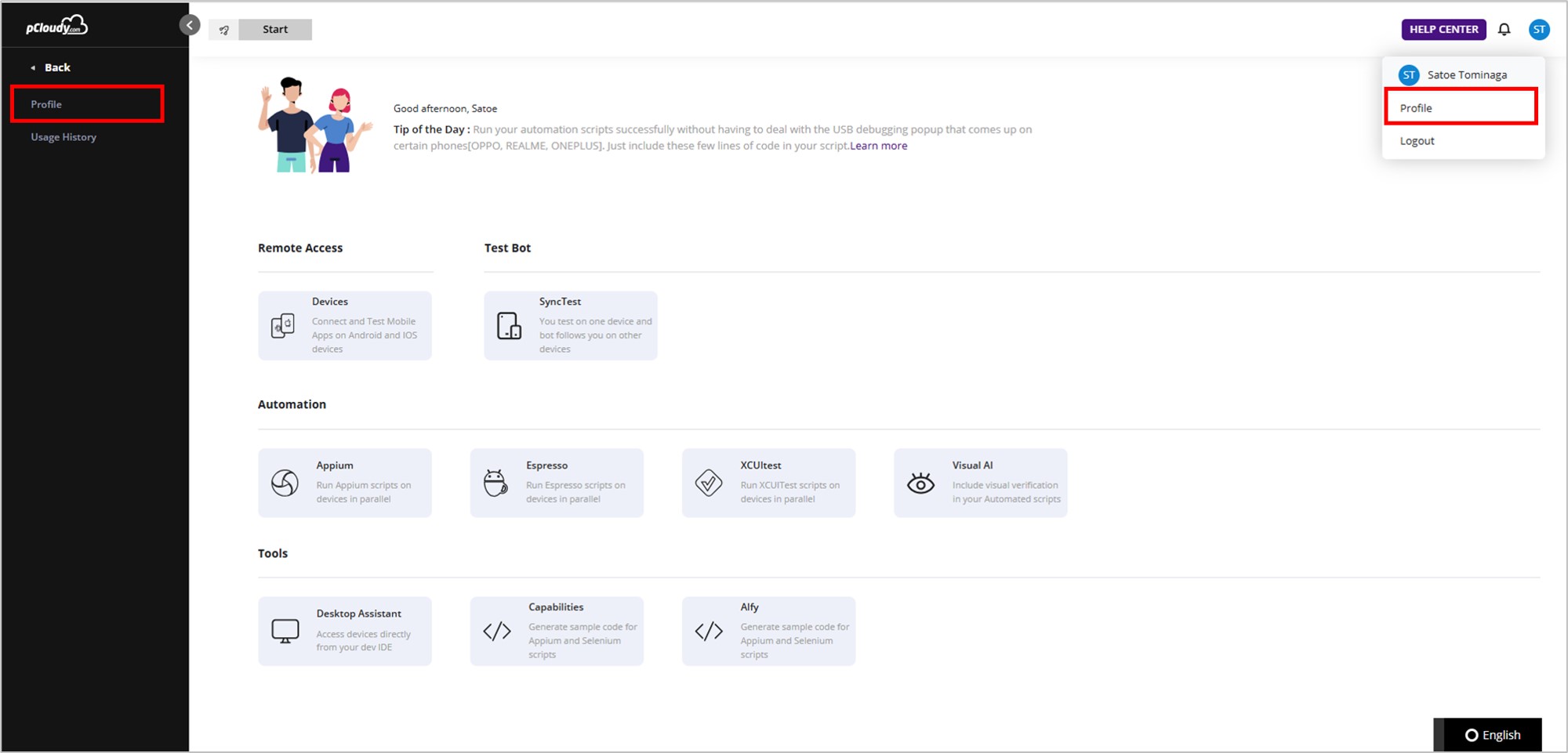
Task: Open the Visual AI card title
Action: tap(972, 465)
